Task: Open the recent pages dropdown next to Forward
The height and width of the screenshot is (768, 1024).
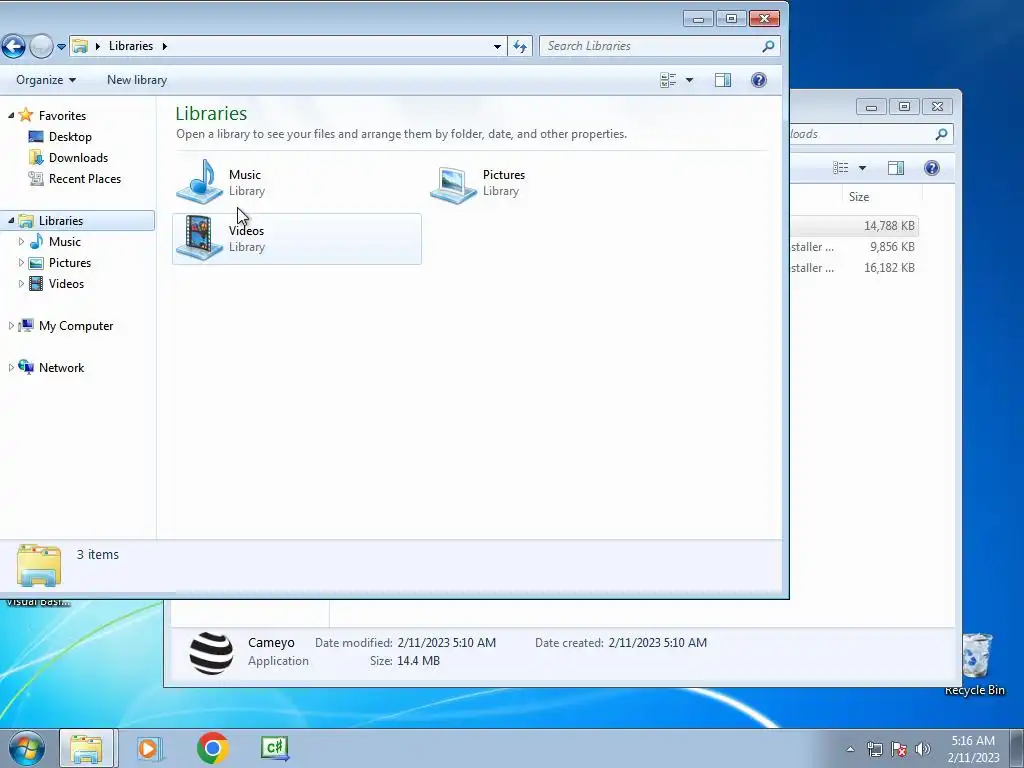Action: [x=61, y=46]
